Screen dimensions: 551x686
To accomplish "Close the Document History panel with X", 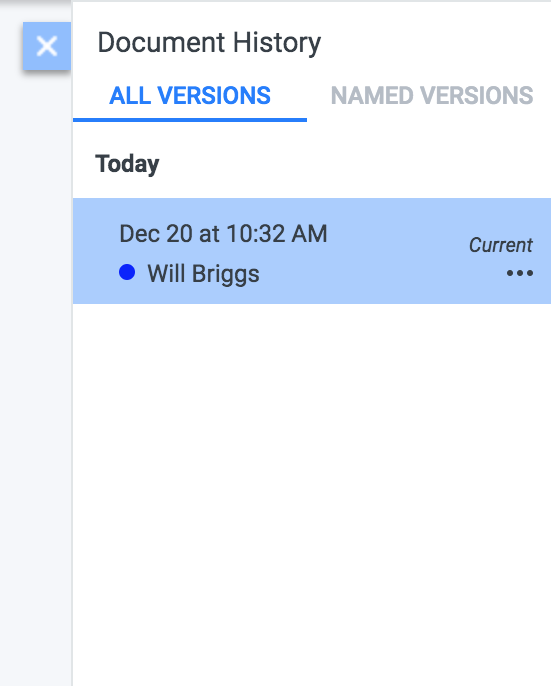I will pos(47,46).
